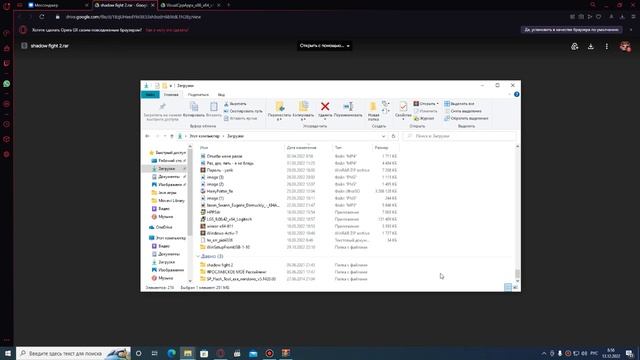
Task: Open Properties using the checkmark icon
Action: 403,107
